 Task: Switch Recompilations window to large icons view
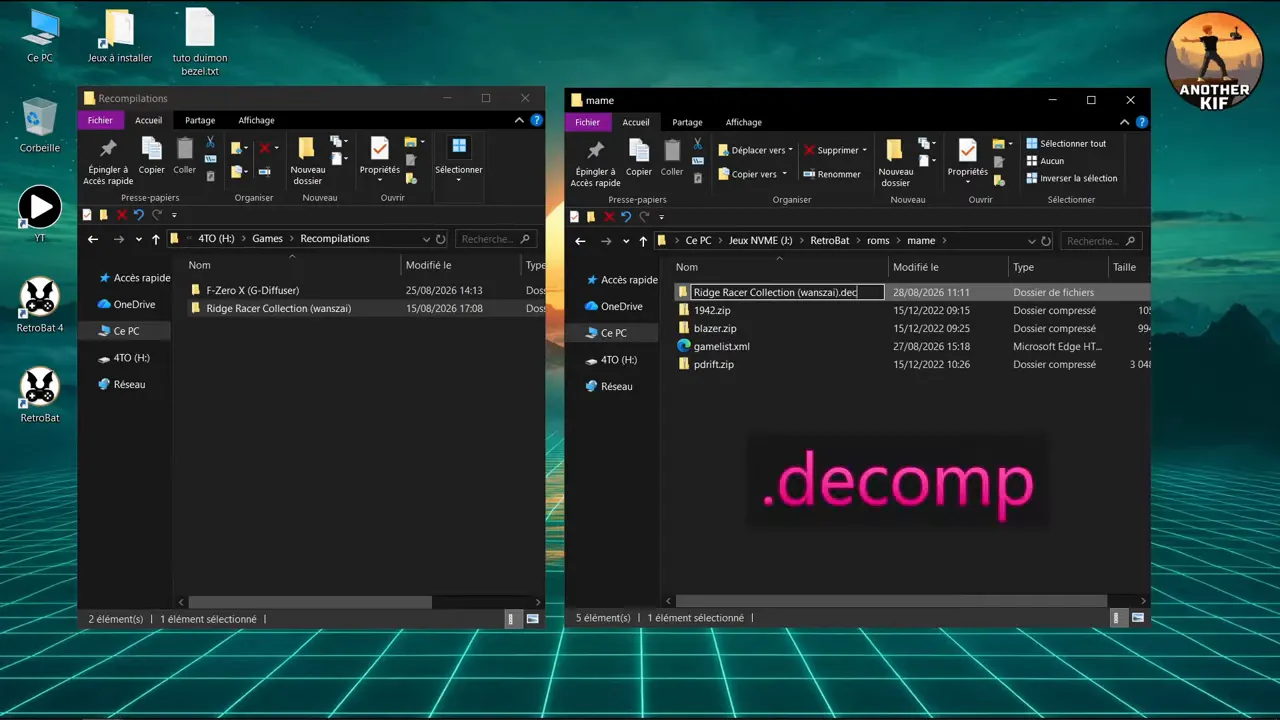(x=532, y=619)
